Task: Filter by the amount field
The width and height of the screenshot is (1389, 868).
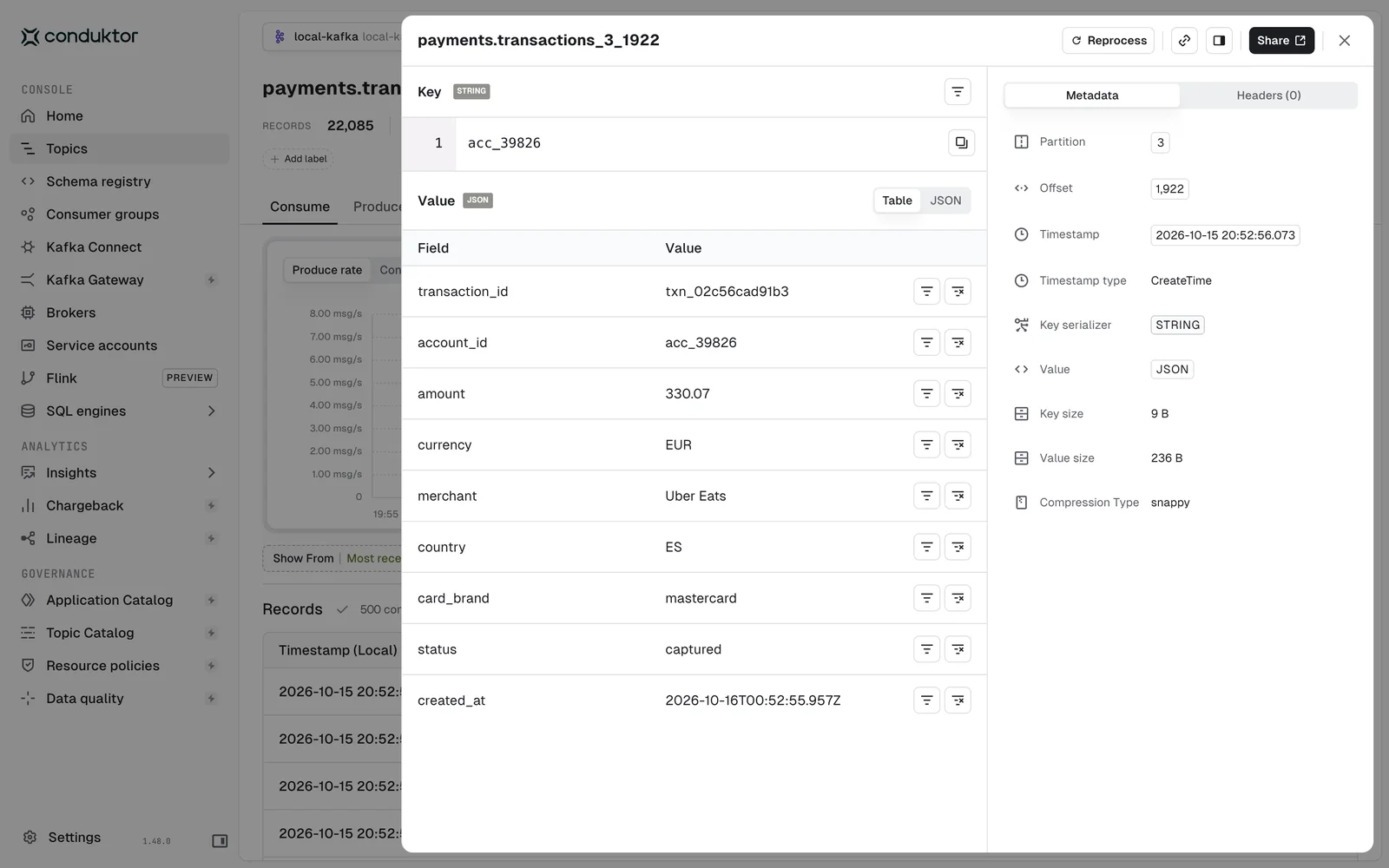Action: tap(926, 394)
